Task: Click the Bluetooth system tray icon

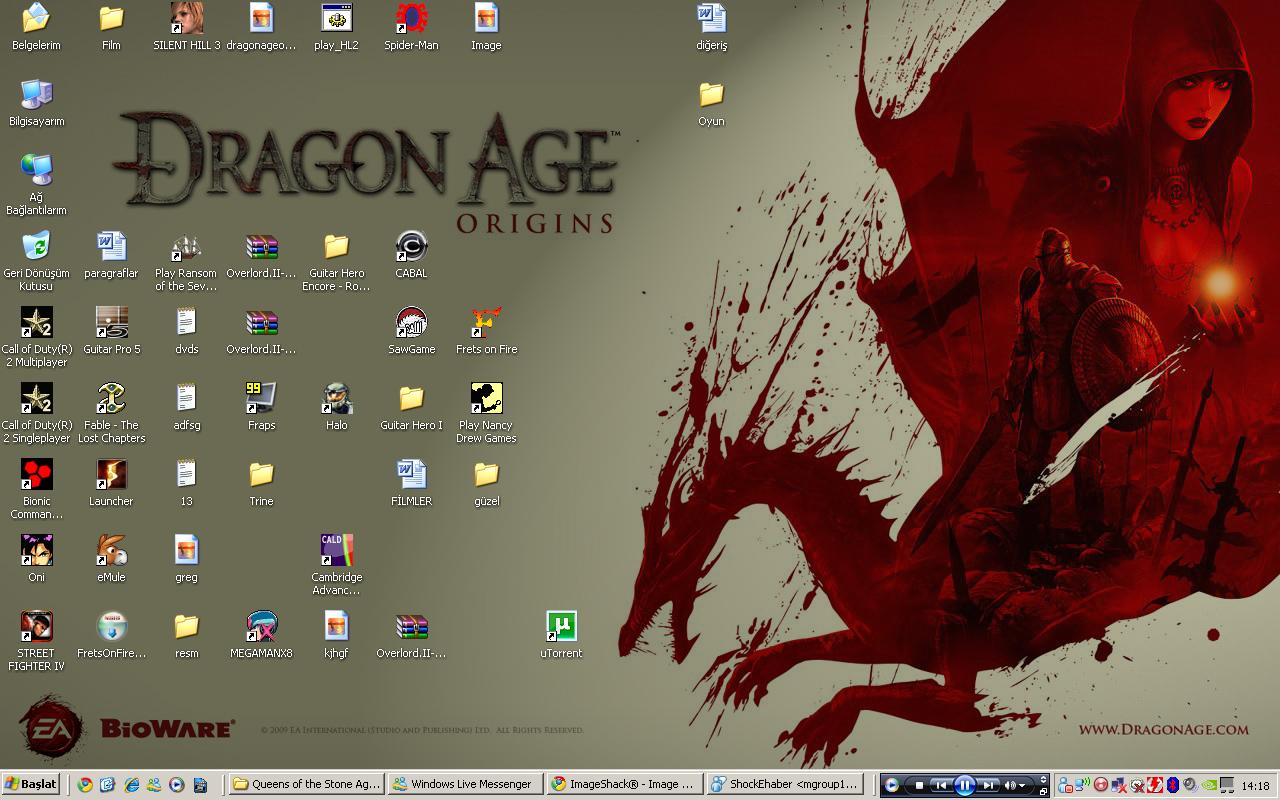Action: pyautogui.click(x=1173, y=785)
